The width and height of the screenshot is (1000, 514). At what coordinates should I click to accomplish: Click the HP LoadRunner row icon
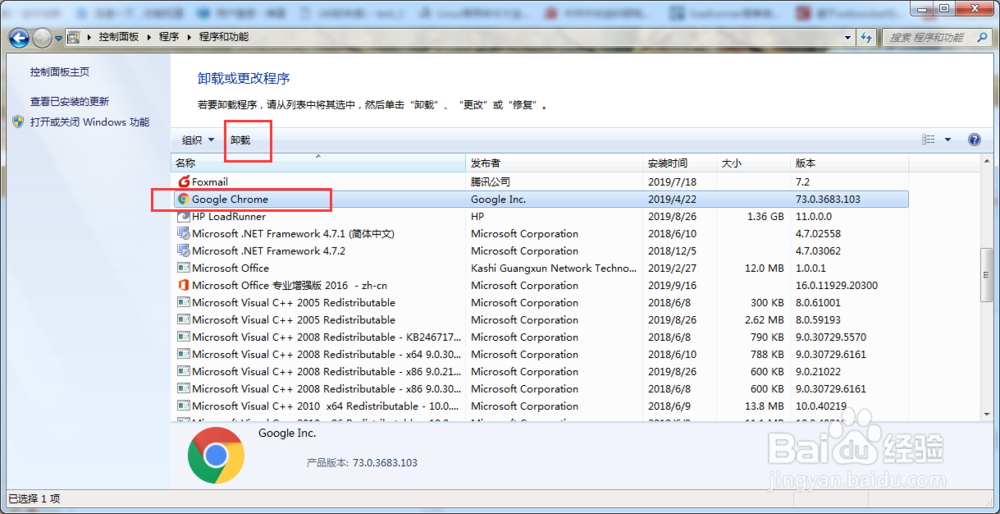pyautogui.click(x=184, y=216)
